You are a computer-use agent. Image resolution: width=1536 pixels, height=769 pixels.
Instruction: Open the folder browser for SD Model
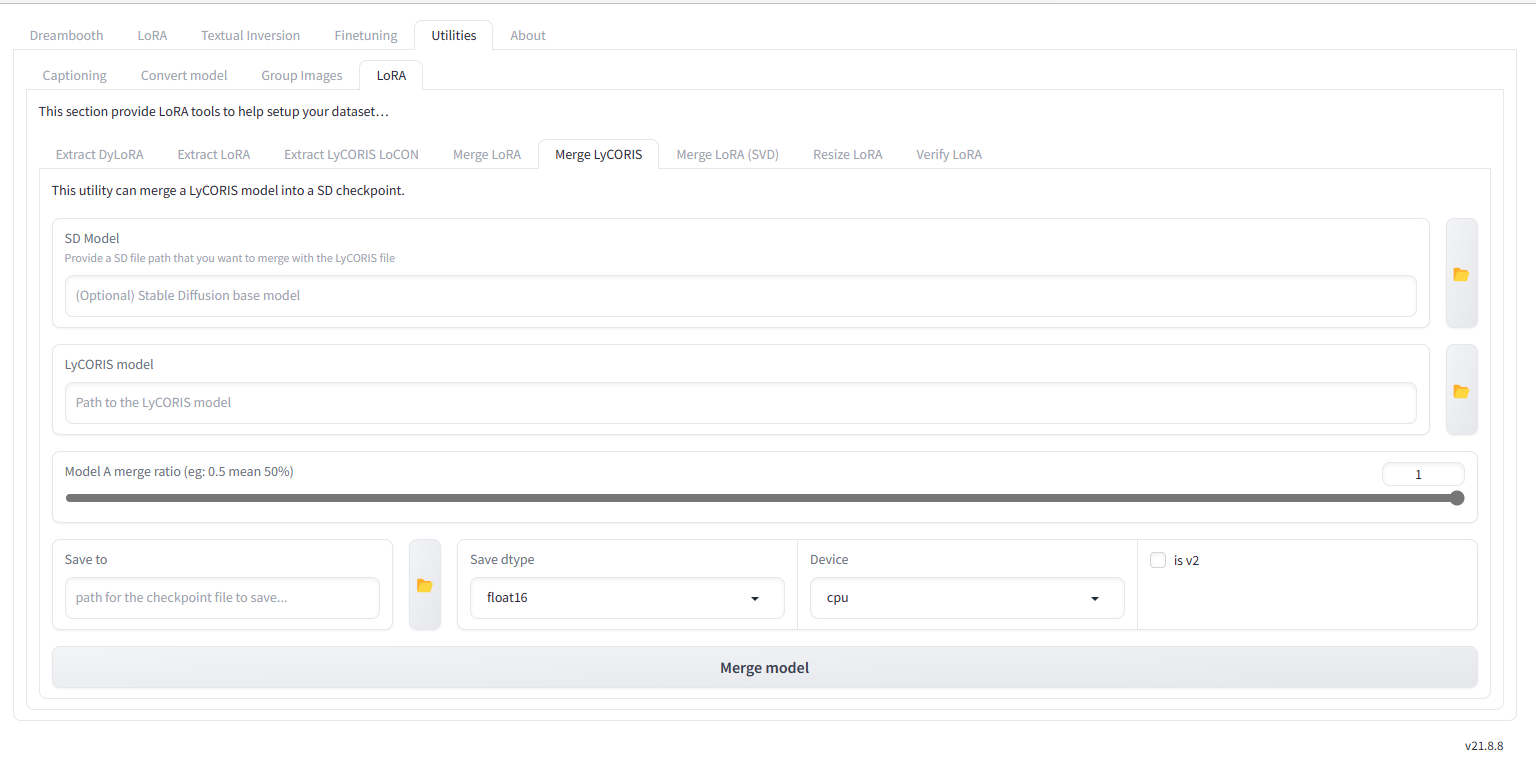(1461, 274)
